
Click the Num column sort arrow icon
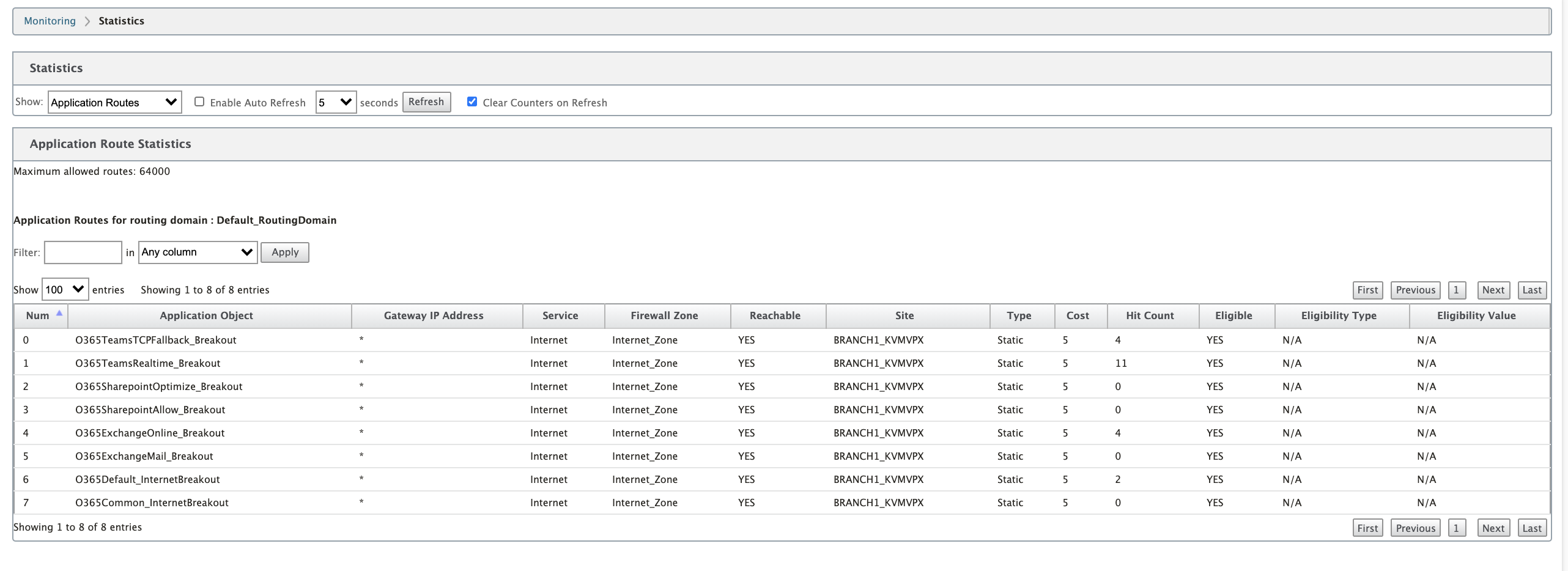coord(59,313)
